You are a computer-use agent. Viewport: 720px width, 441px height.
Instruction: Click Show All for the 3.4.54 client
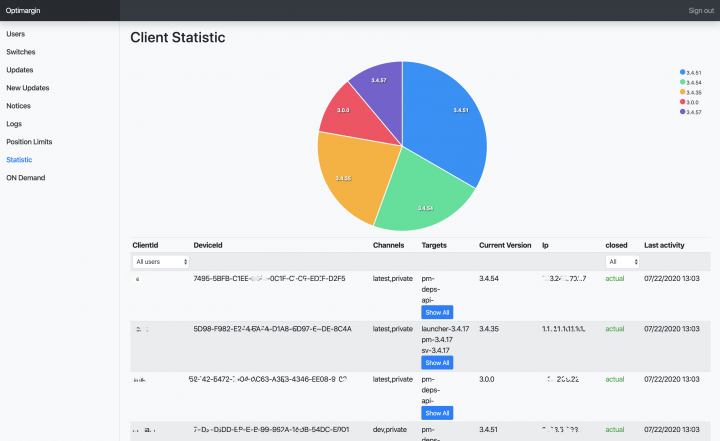click(x=437, y=312)
